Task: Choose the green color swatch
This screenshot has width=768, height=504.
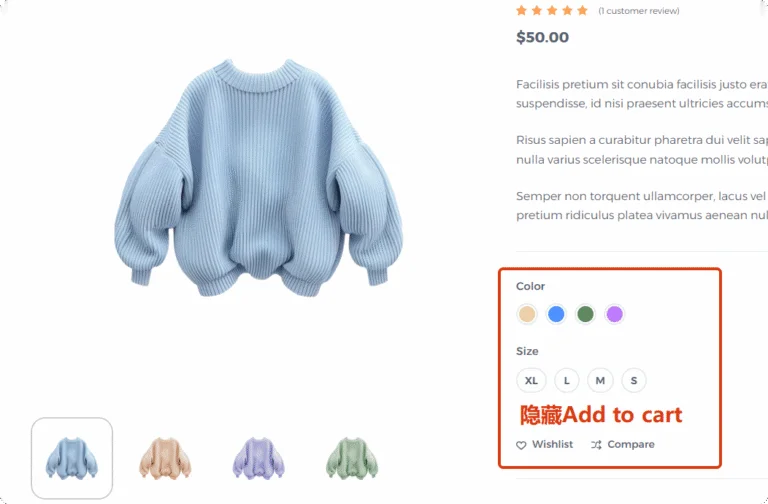Action: coord(585,314)
